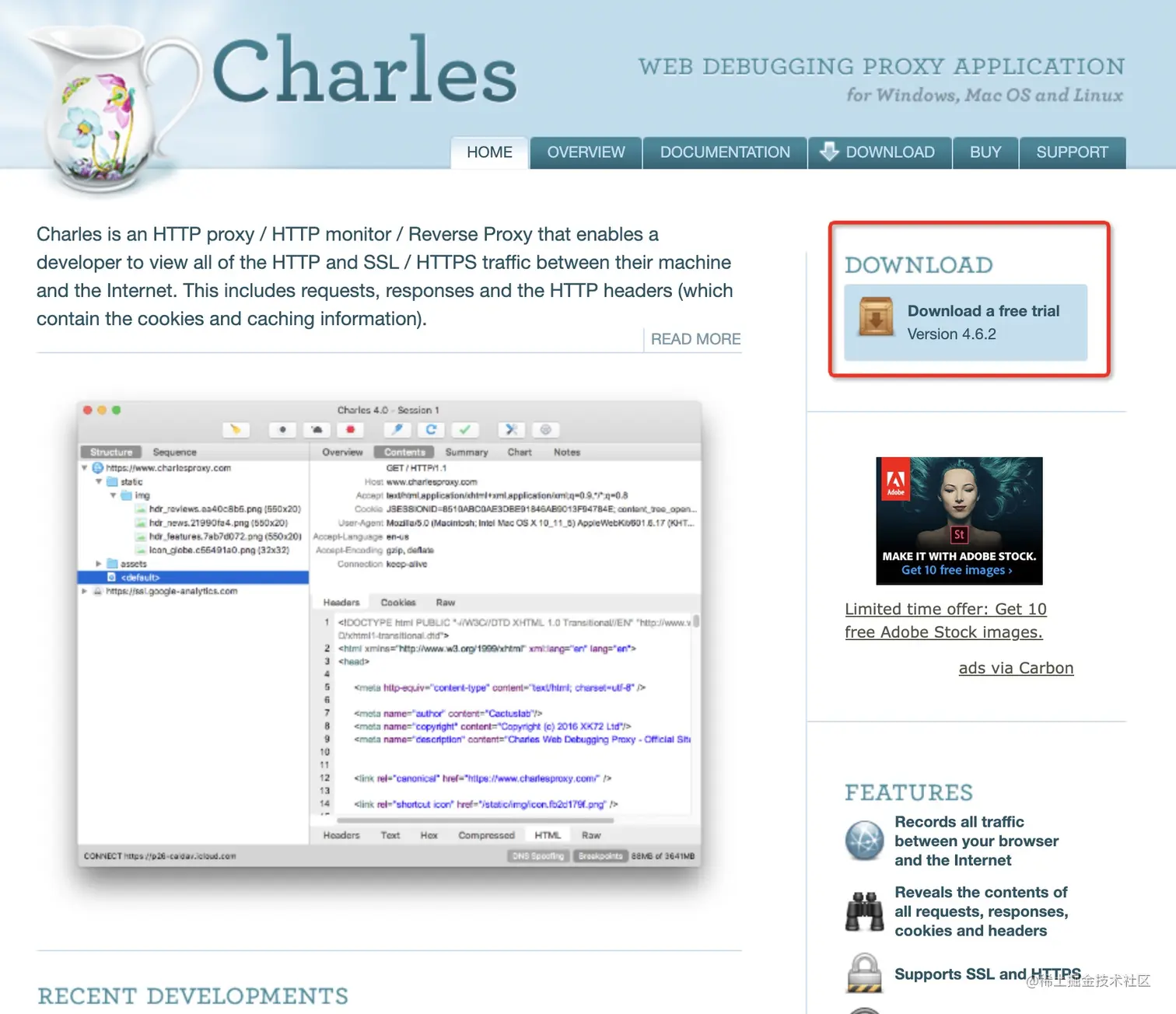Expand the ssl.google-analytics.com host node
The height and width of the screenshot is (1014, 1176).
pos(84,591)
